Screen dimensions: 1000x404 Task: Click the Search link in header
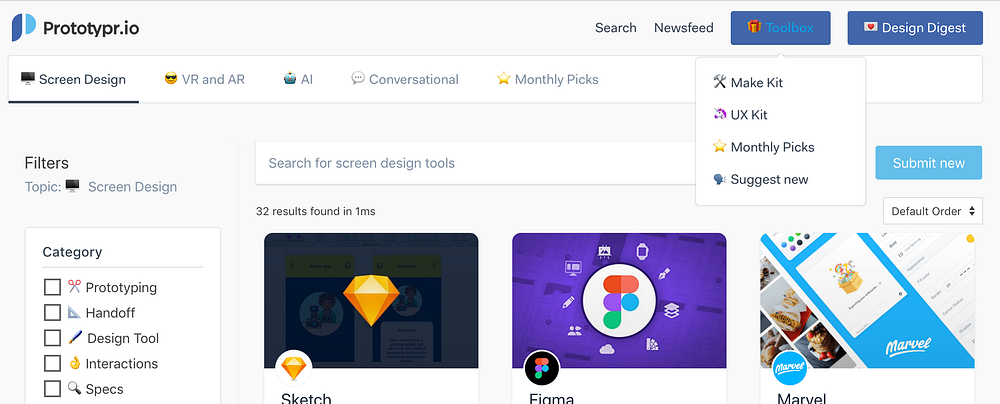coord(615,28)
